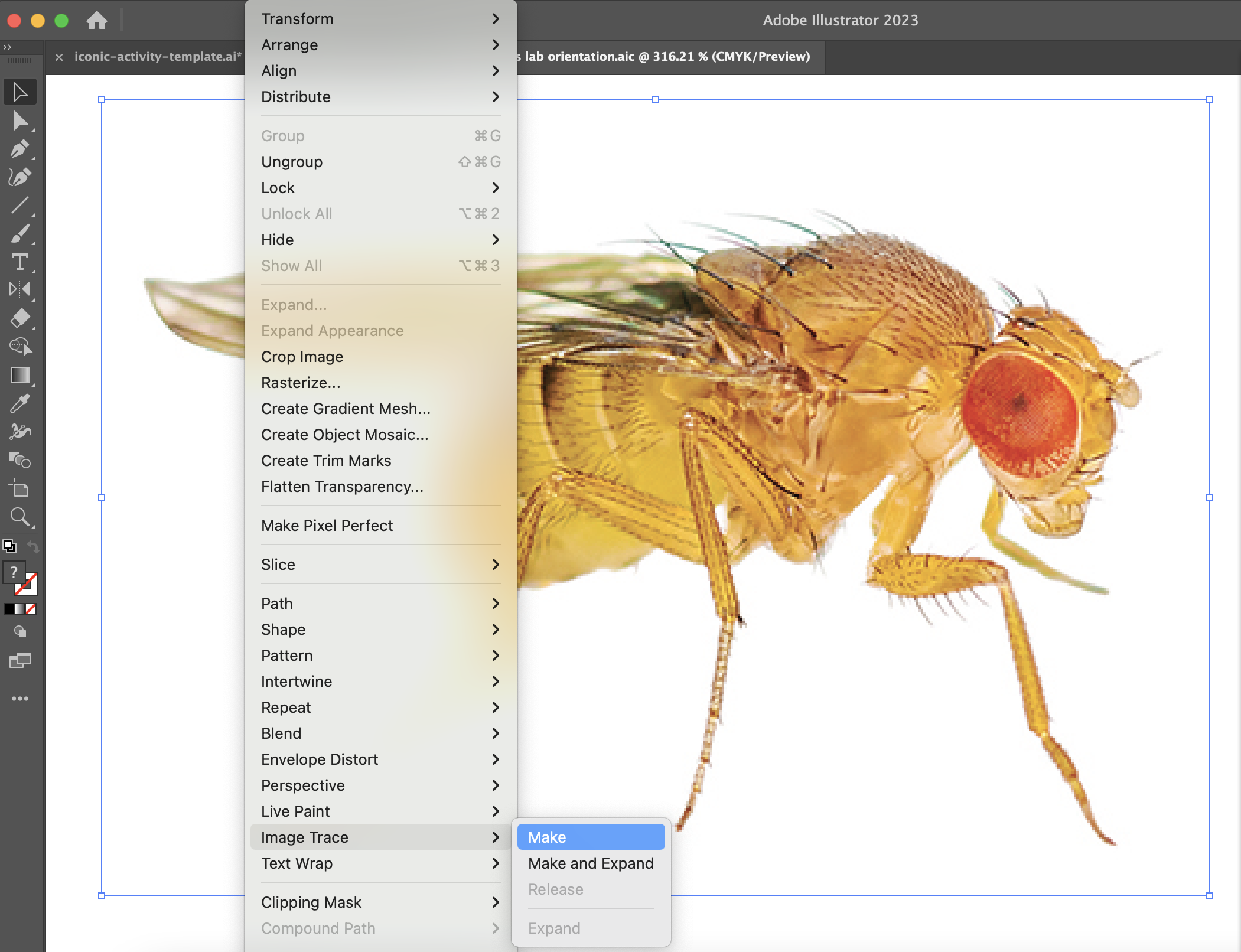Select the Gradient tool
Image resolution: width=1241 pixels, height=952 pixels.
pyautogui.click(x=20, y=376)
